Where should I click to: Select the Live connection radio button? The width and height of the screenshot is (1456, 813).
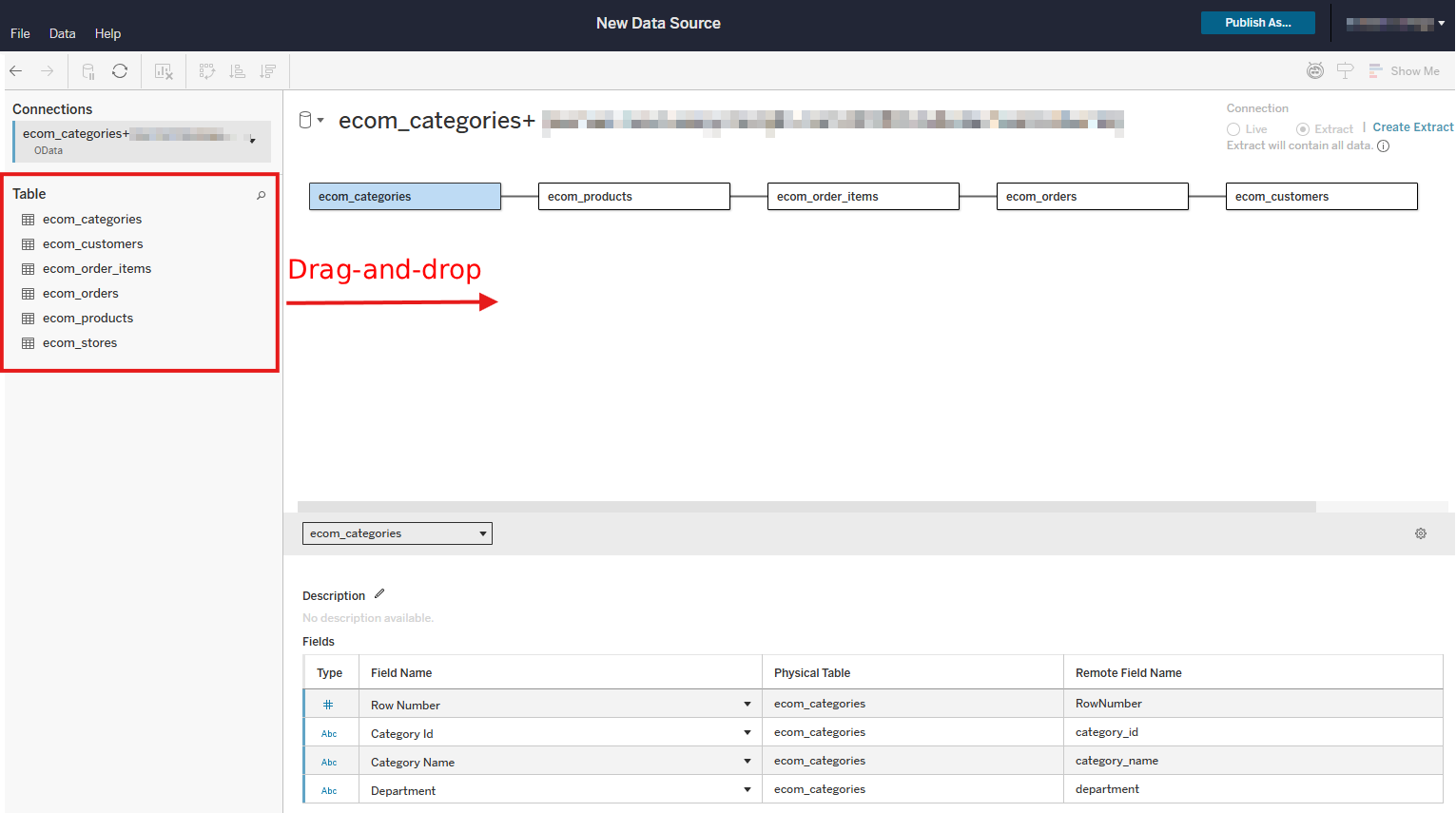click(1233, 129)
